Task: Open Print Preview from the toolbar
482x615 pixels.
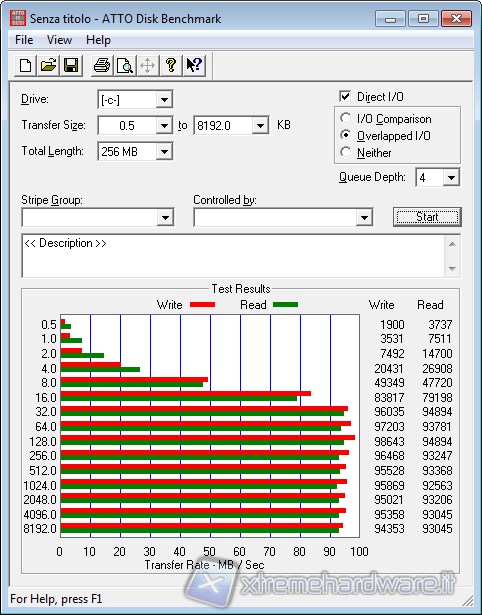Action: click(x=125, y=65)
